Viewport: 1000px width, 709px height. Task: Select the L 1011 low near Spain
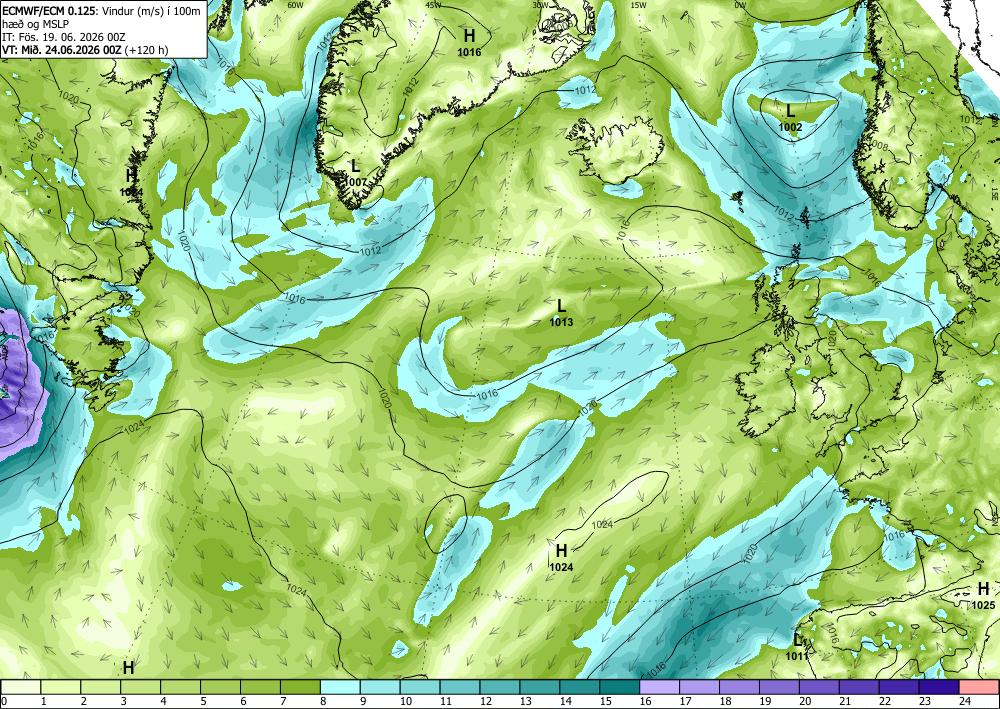point(797,646)
